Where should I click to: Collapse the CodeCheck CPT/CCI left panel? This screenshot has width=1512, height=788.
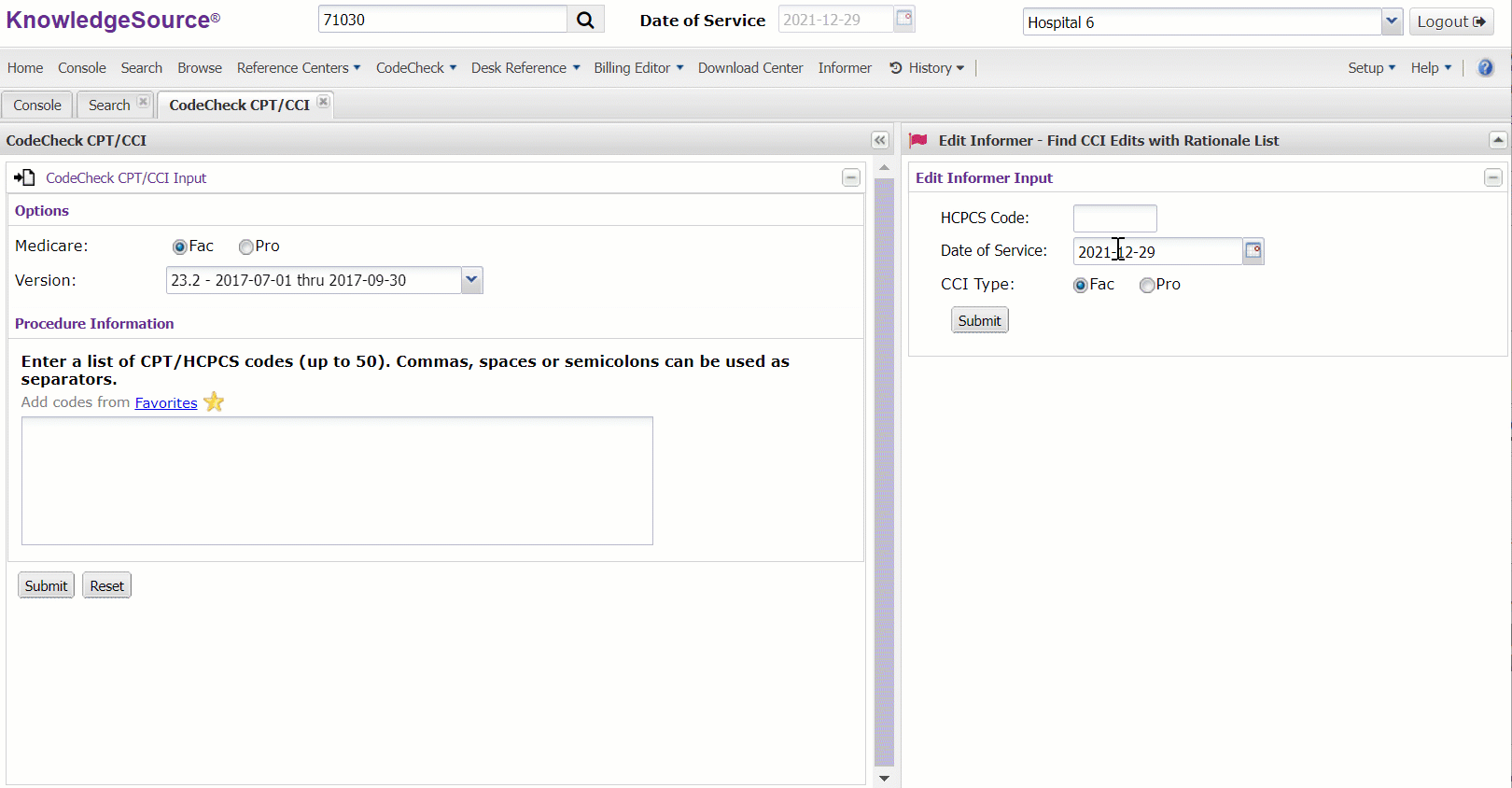point(879,140)
